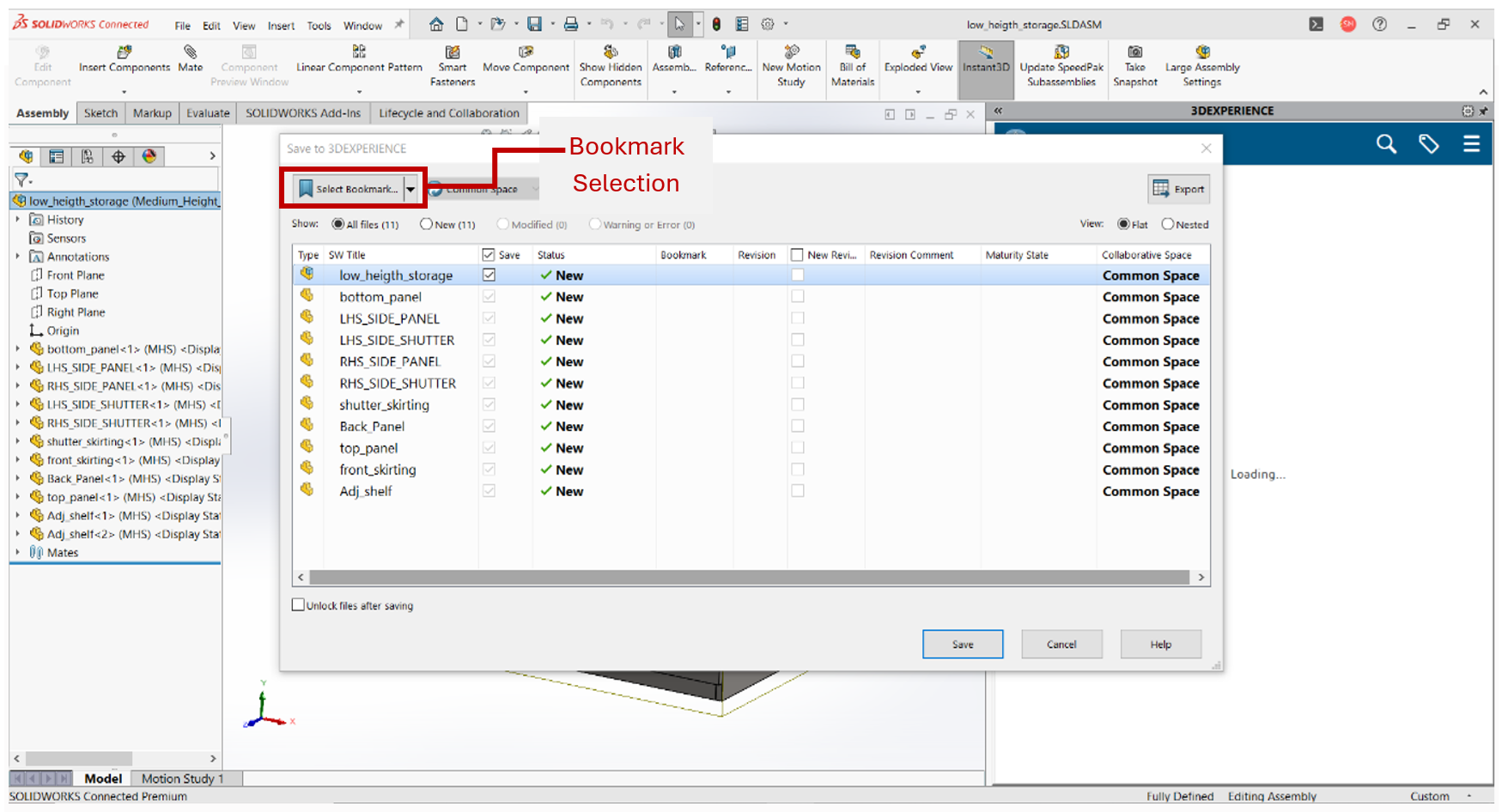1502x812 pixels.
Task: Select the Nested view radio button
Action: pos(1167,224)
